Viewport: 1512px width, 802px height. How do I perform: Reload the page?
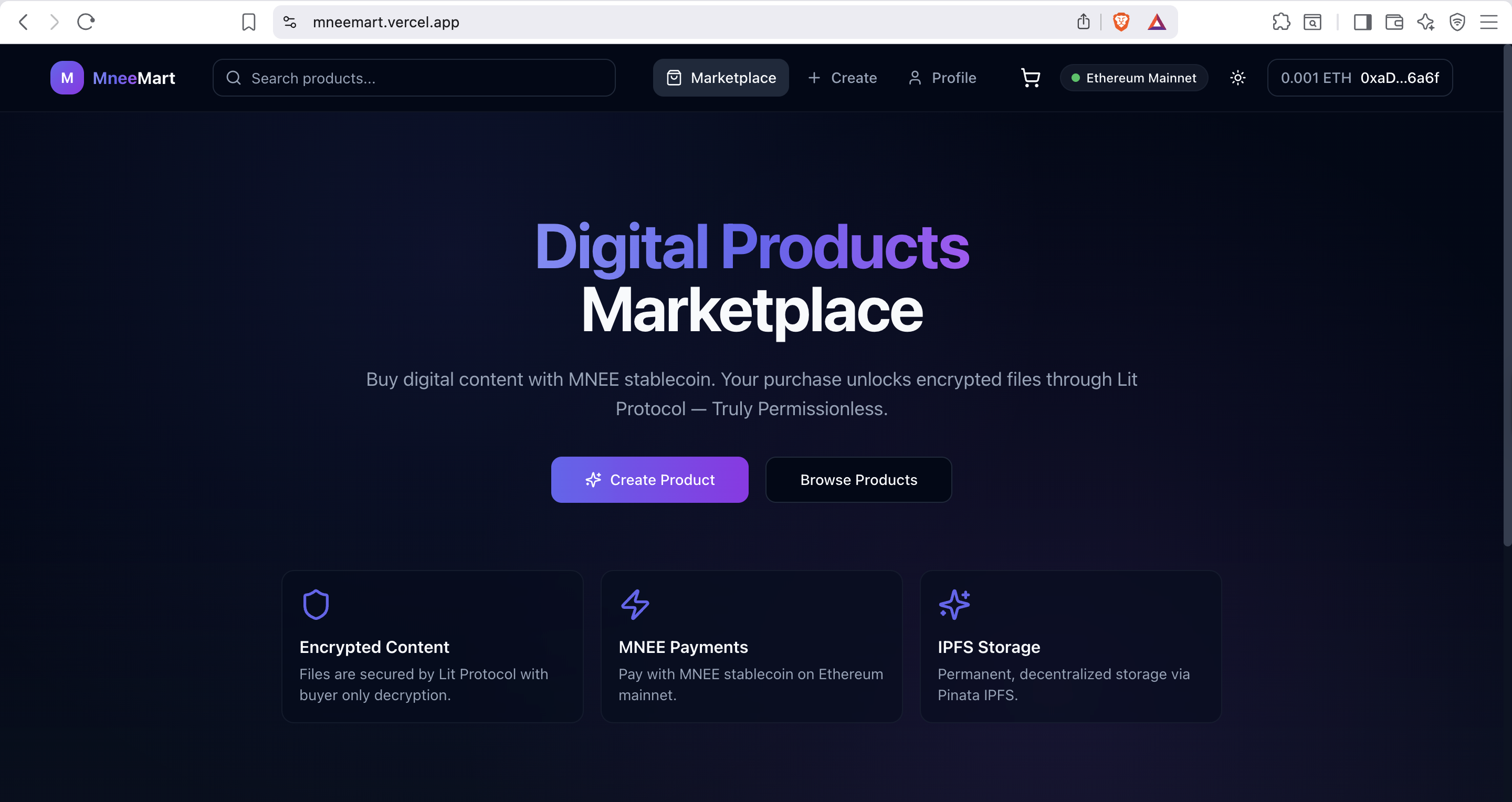pyautogui.click(x=86, y=22)
